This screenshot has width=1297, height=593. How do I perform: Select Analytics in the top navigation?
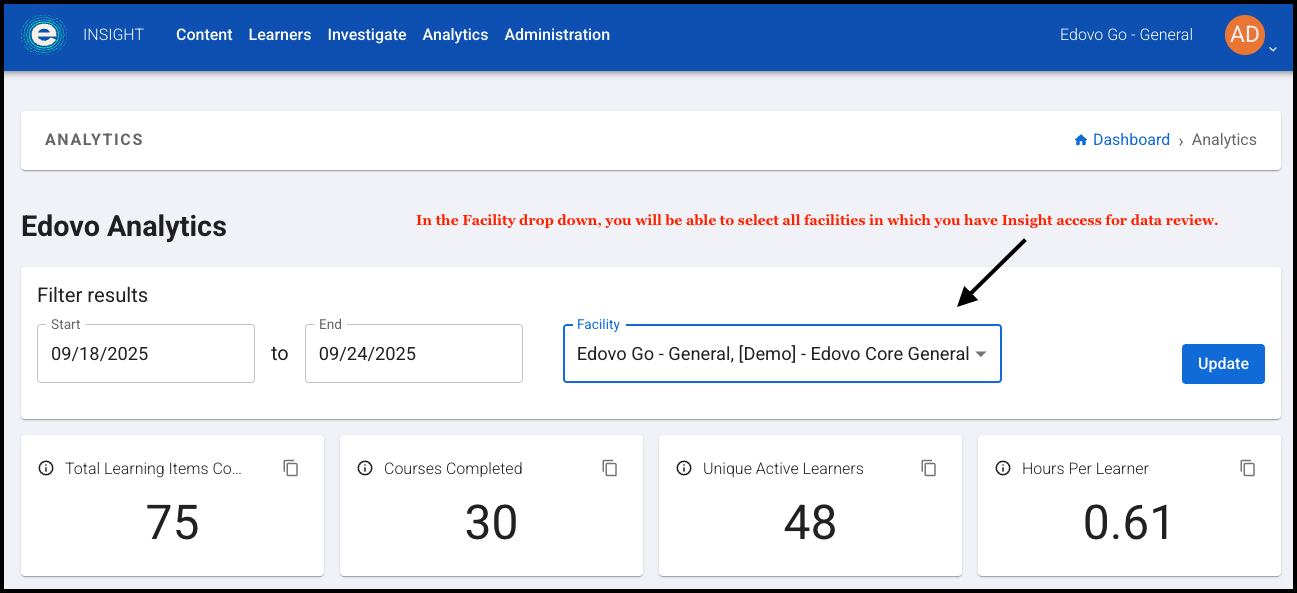pos(455,35)
